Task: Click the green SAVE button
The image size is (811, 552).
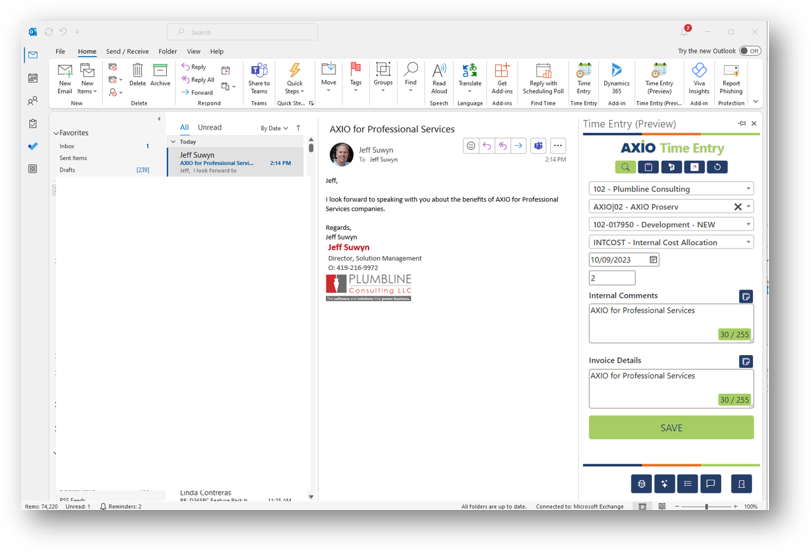Action: click(671, 427)
